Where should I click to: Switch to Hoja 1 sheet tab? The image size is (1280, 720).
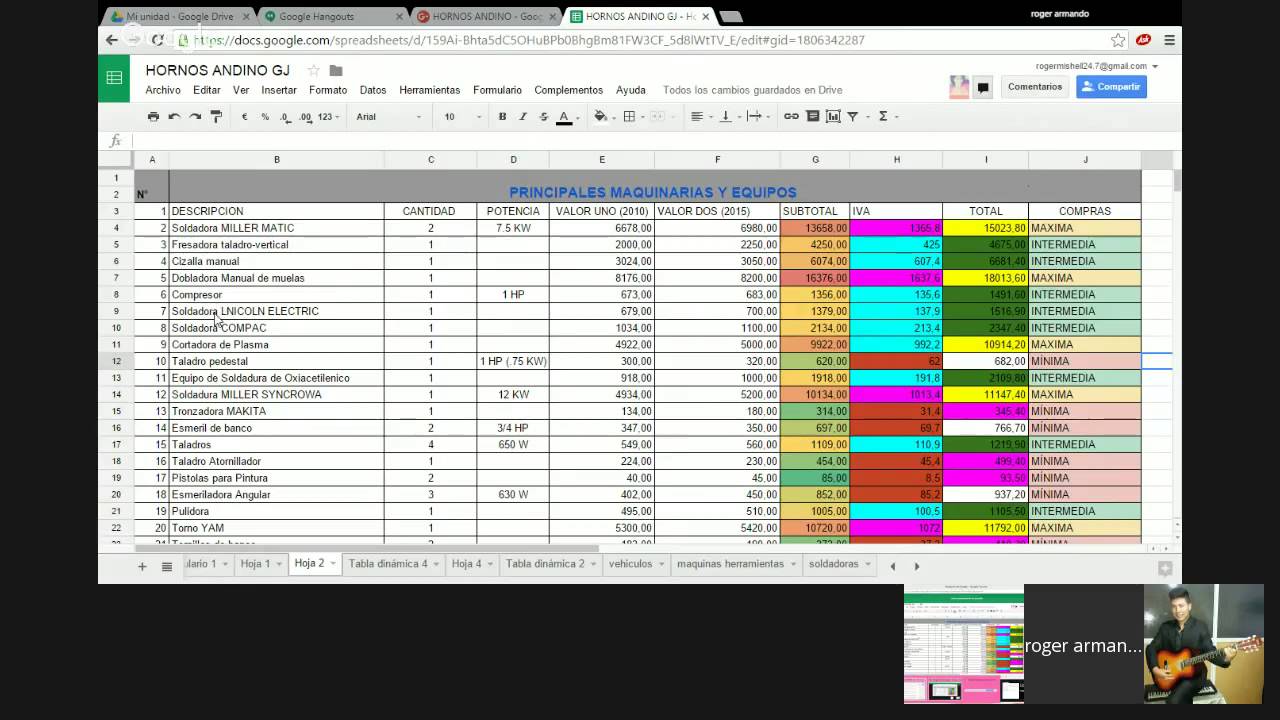click(x=255, y=564)
